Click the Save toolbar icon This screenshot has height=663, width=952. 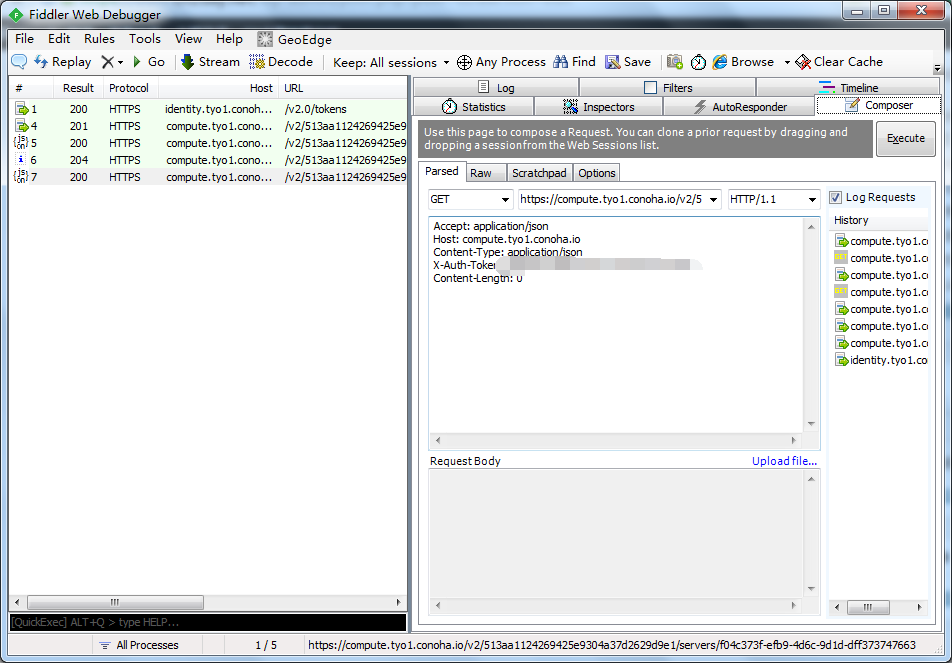tap(628, 62)
